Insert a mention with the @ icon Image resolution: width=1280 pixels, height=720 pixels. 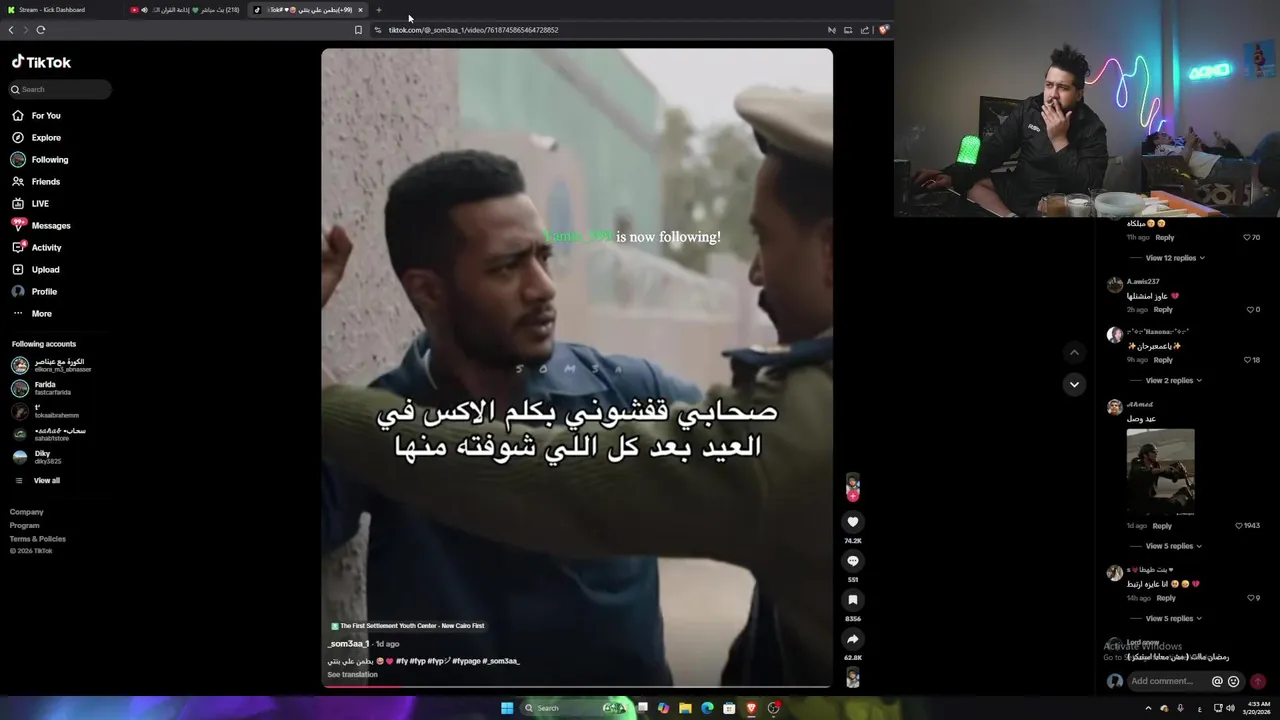point(1217,682)
